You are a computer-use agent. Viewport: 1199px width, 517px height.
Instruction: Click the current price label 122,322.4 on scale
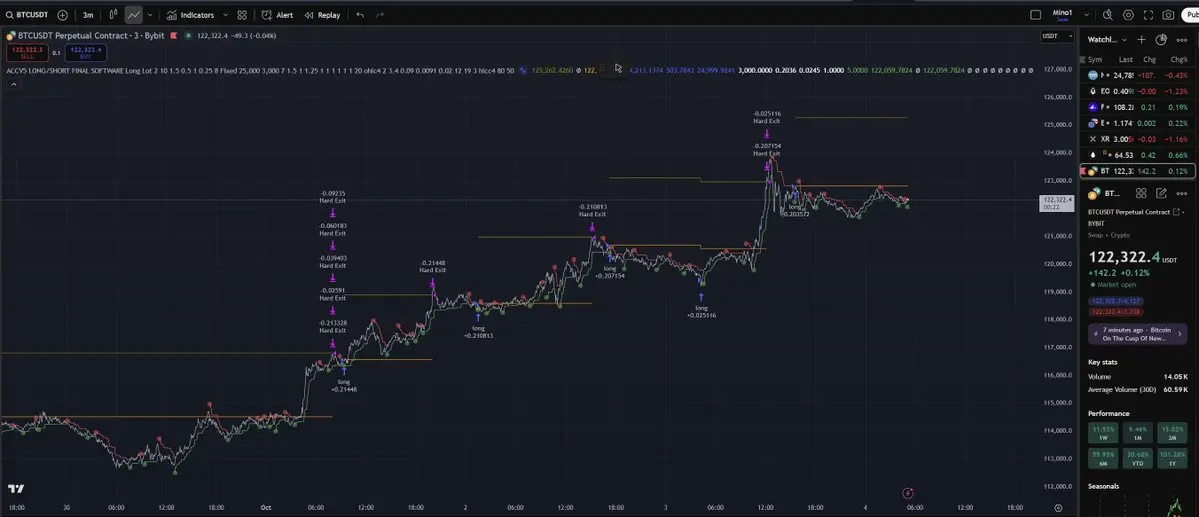1058,203
